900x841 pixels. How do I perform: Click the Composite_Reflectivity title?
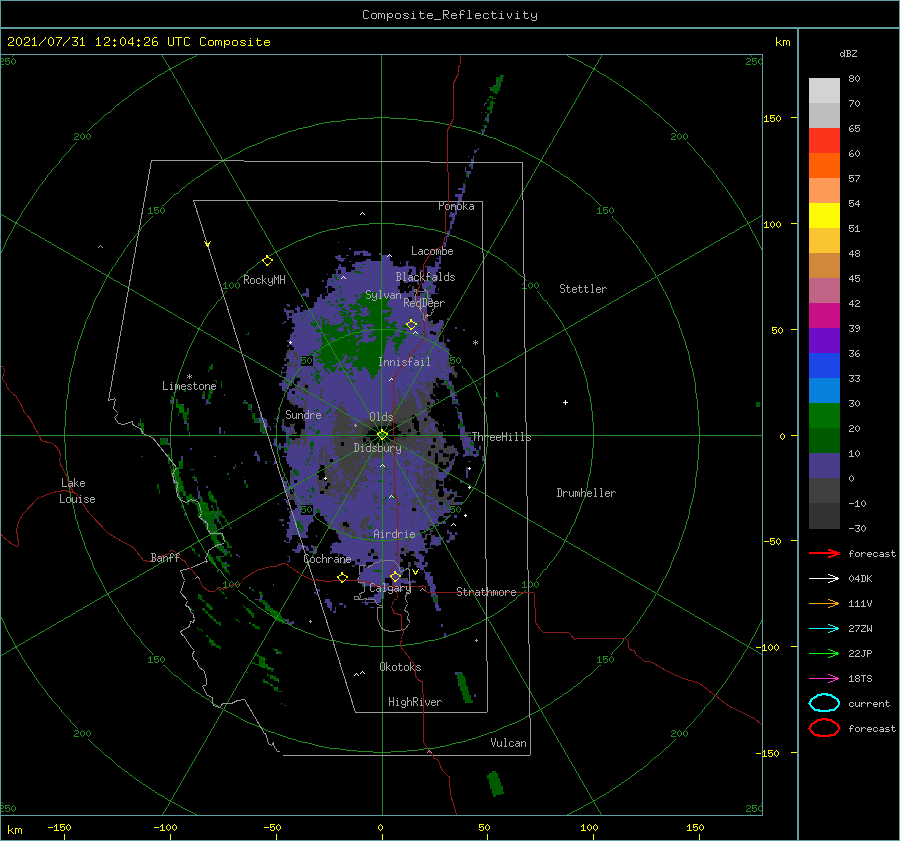450,15
